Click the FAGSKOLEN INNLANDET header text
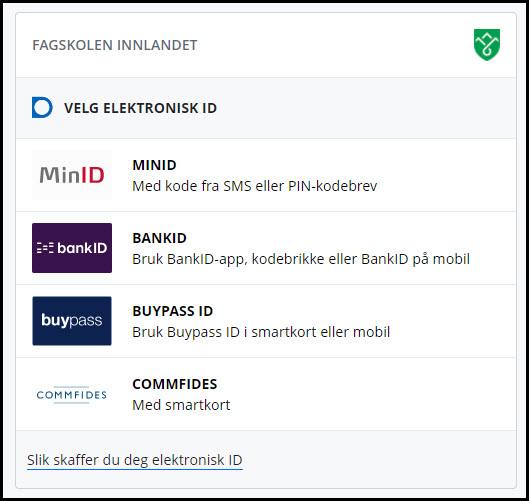Viewport: 529px width, 501px height. [115, 45]
